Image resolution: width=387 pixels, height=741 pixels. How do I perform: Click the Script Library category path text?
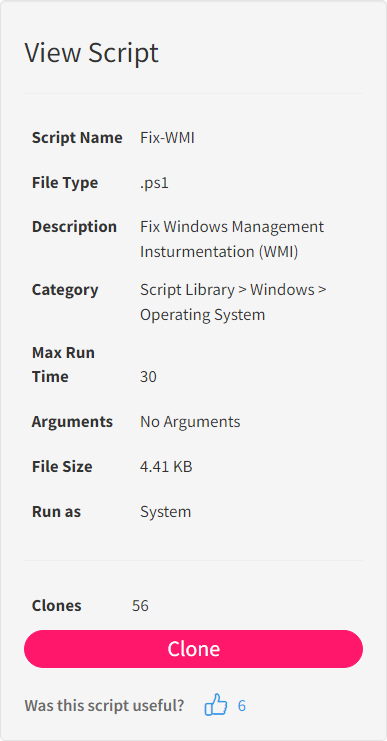[233, 302]
